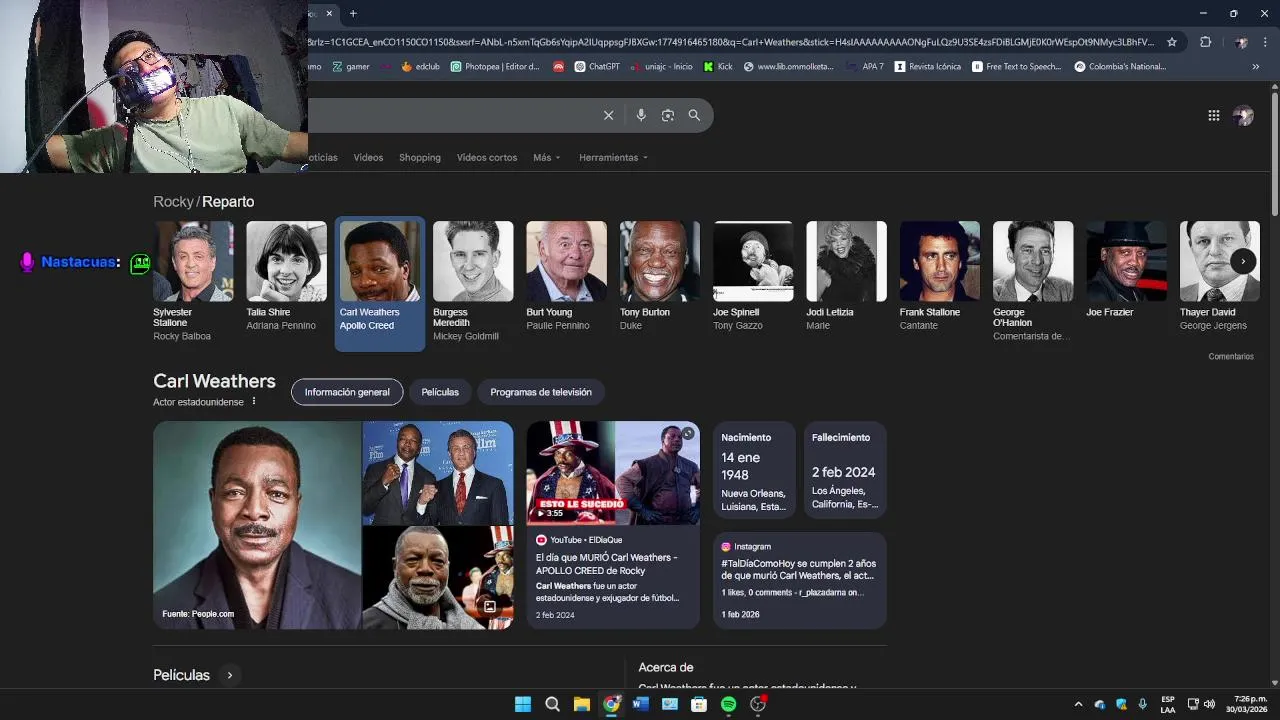
Task: Select the Información general chip
Action: pos(347,392)
